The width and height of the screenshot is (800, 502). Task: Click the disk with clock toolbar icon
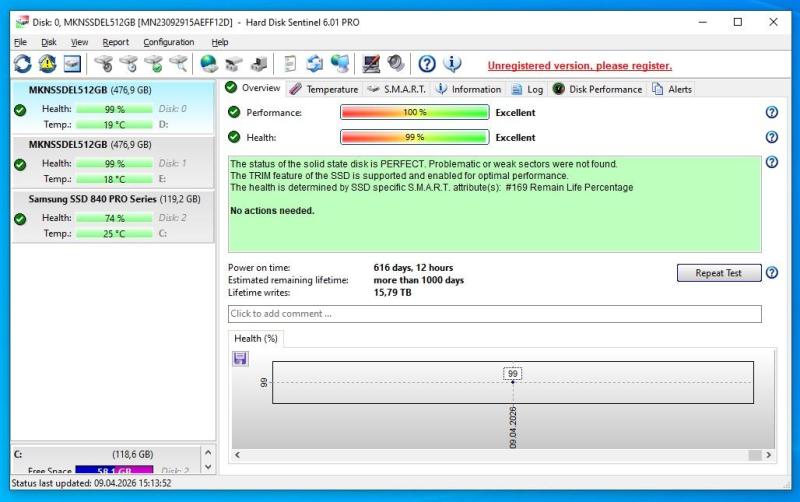(x=129, y=64)
